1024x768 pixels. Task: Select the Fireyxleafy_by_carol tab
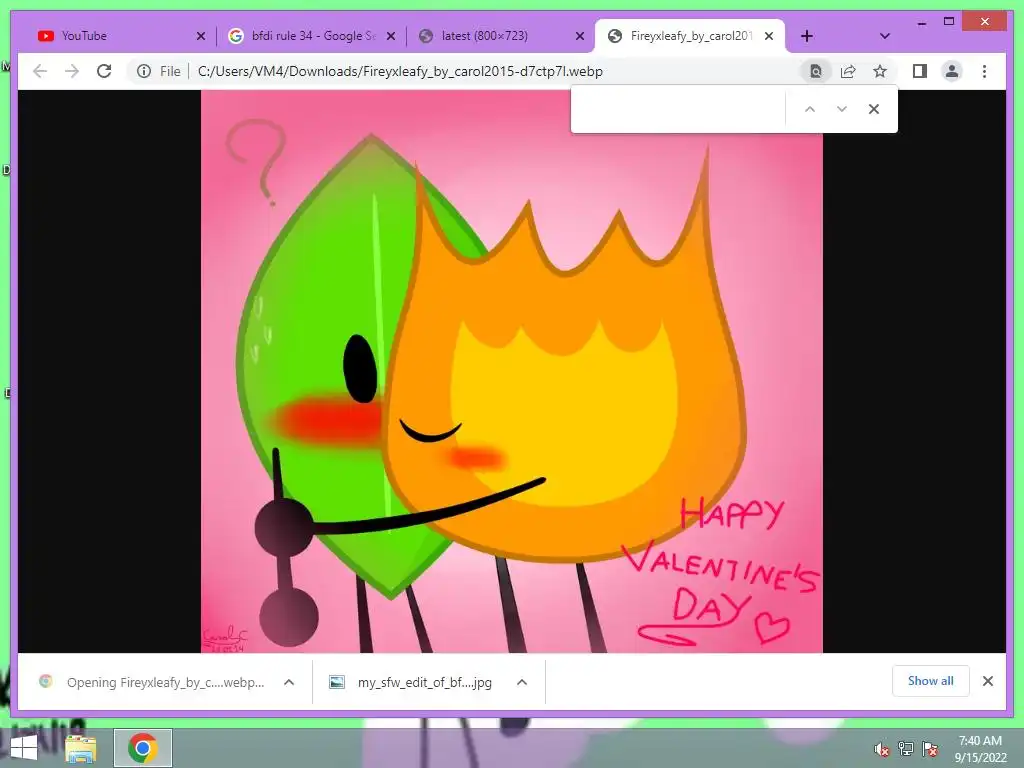689,36
